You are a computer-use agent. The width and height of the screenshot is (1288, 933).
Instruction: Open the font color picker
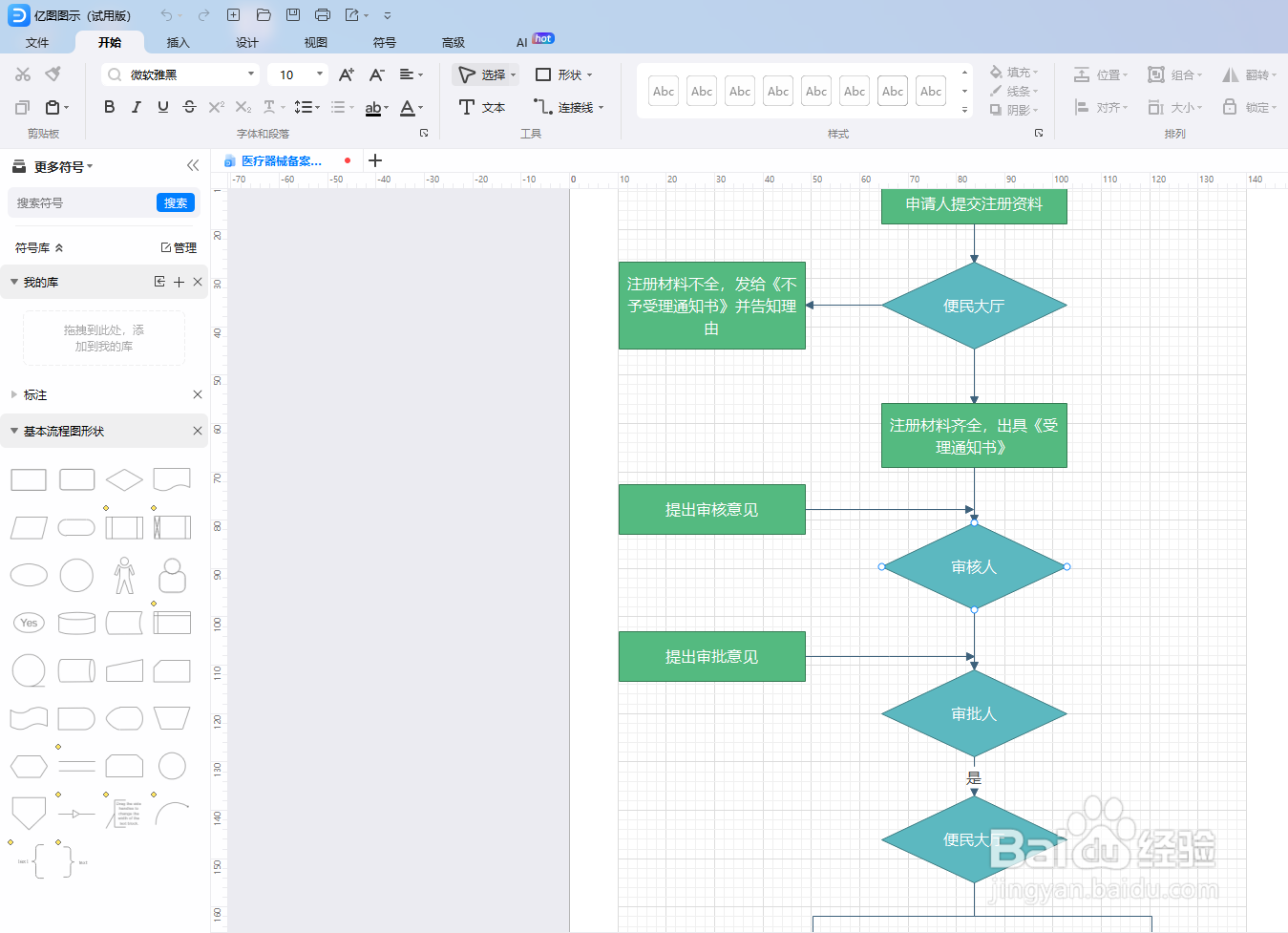[411, 107]
